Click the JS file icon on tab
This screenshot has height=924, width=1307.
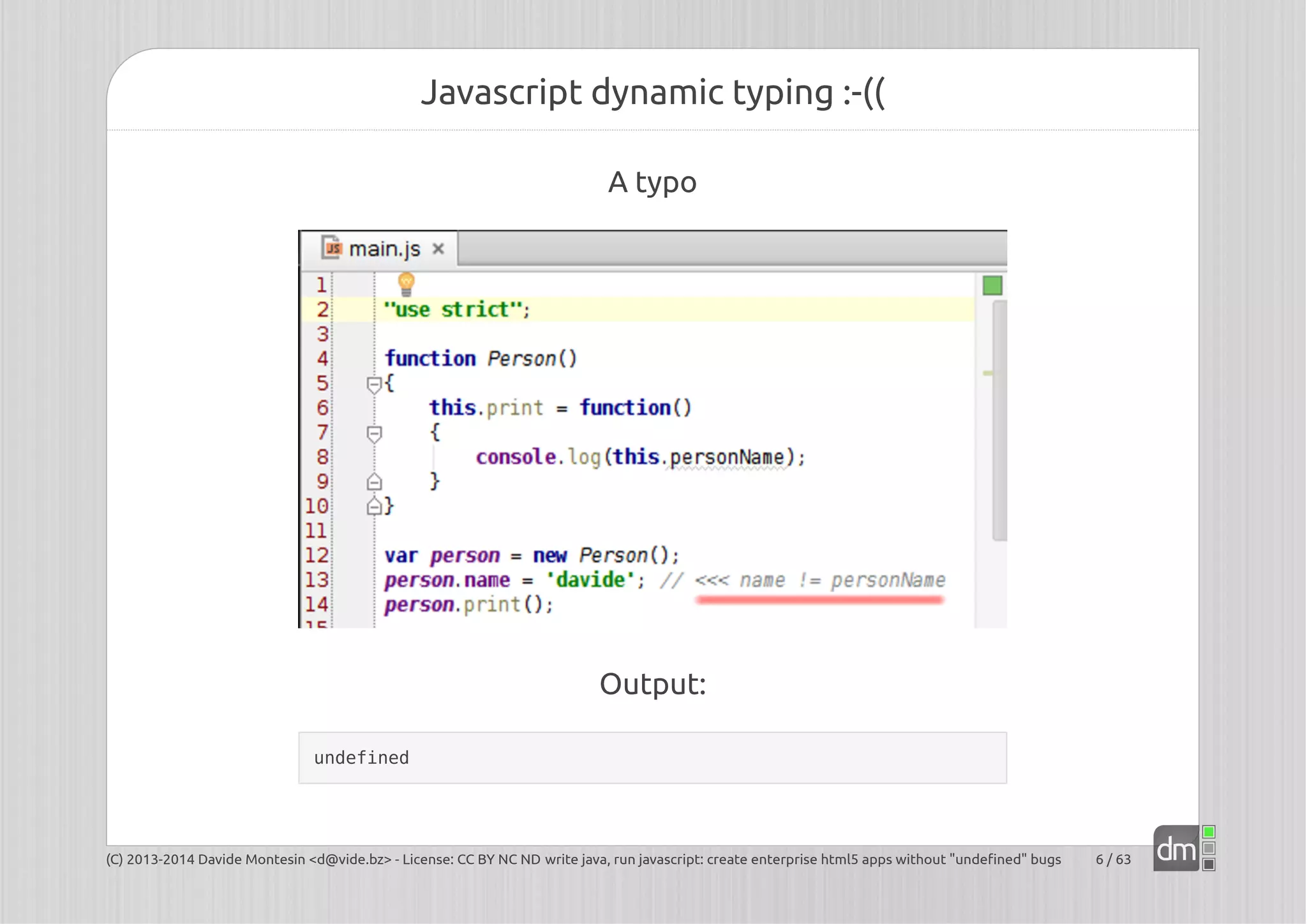[332, 247]
